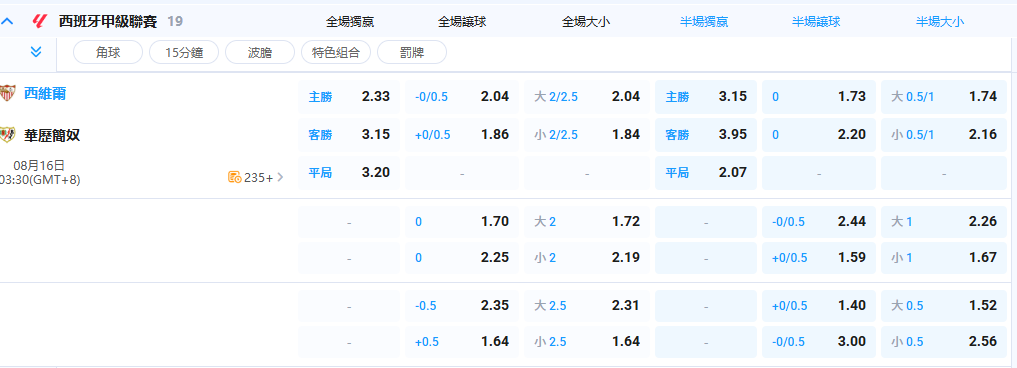Pick half-time handicap -0/0.5 at 3.00

(819, 342)
